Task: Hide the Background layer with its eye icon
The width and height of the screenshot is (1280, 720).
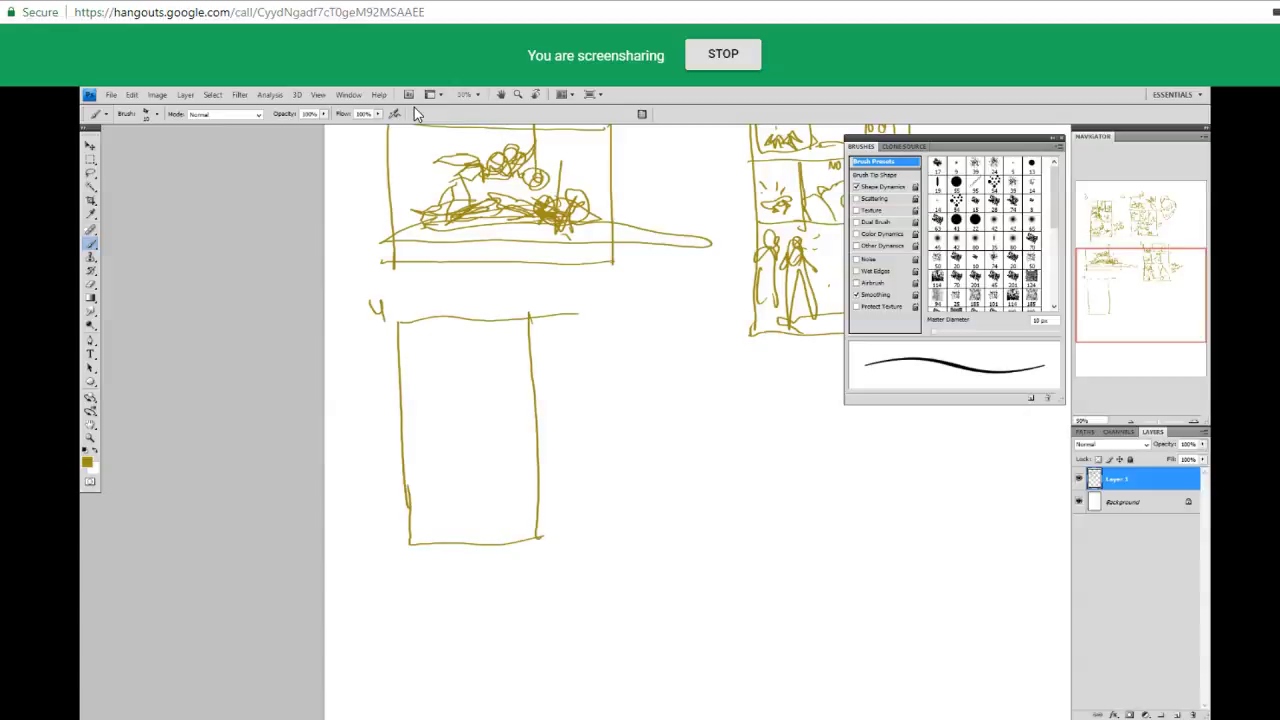Action: tap(1079, 502)
